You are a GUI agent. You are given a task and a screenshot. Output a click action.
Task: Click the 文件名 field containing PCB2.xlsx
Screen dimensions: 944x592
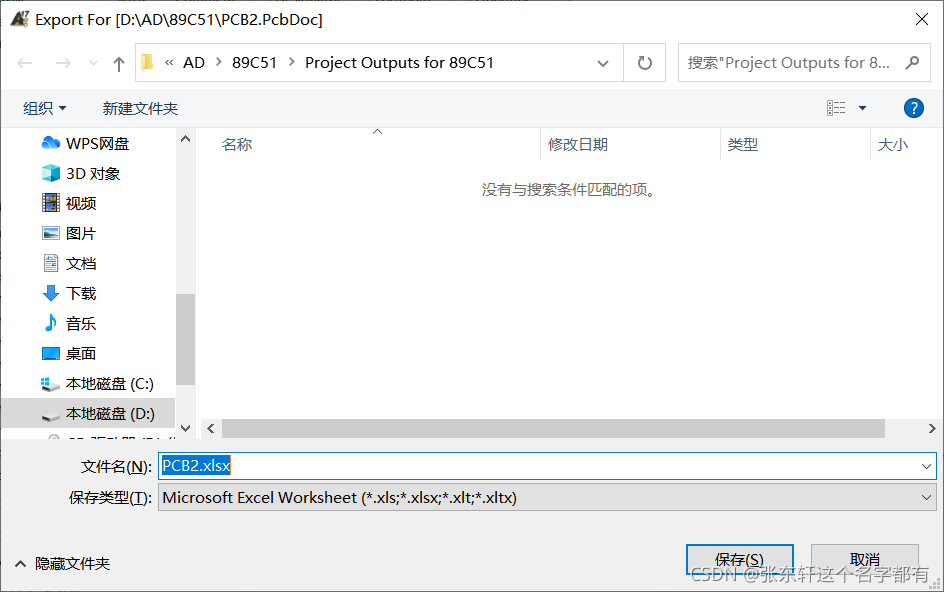pos(547,466)
